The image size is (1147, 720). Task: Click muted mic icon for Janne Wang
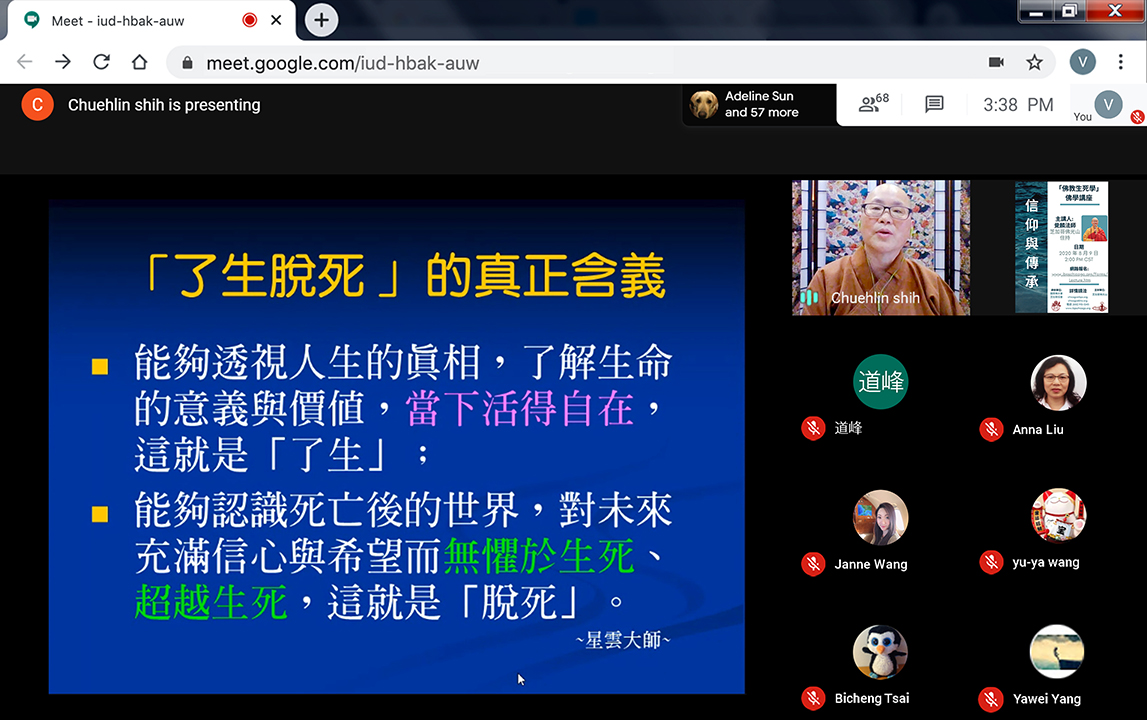pos(813,564)
